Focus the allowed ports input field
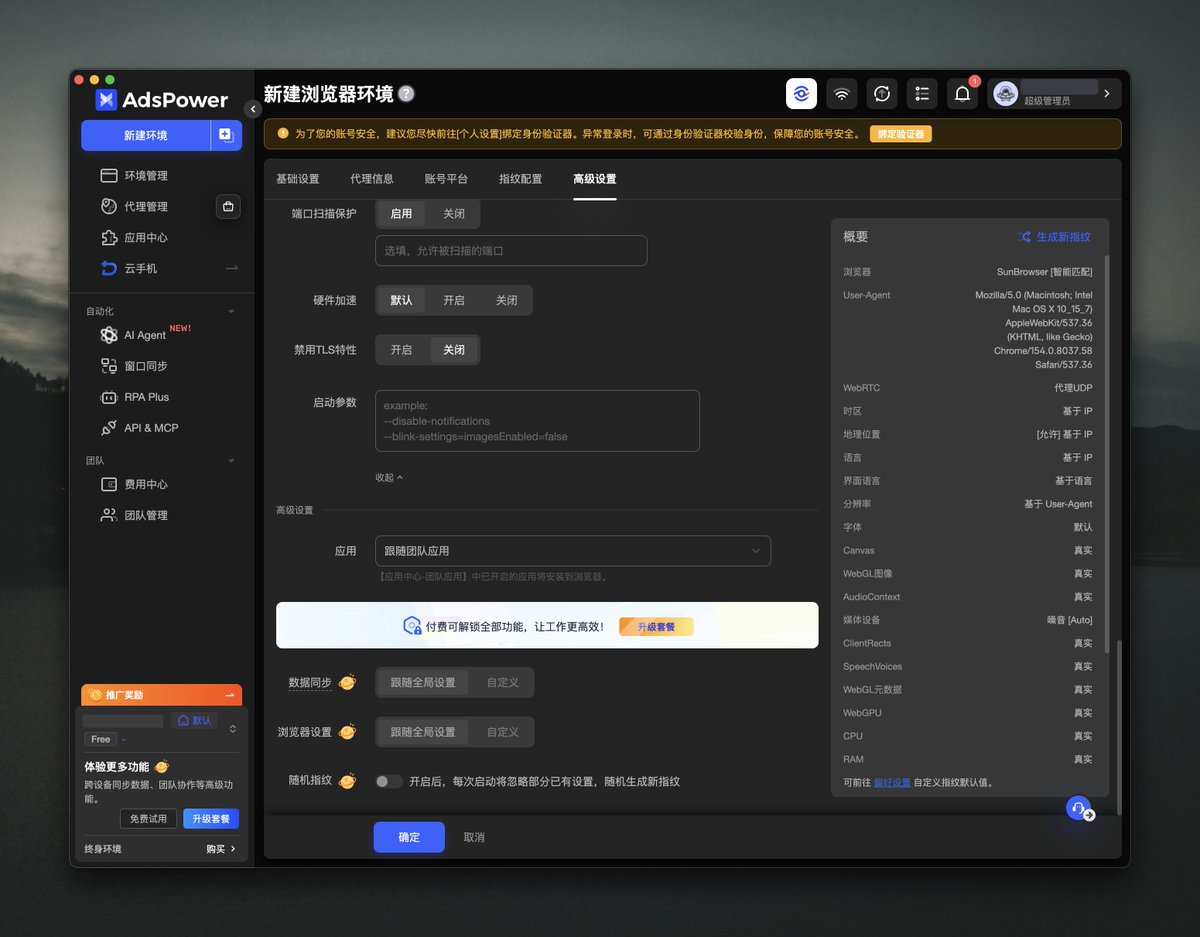 click(x=511, y=251)
